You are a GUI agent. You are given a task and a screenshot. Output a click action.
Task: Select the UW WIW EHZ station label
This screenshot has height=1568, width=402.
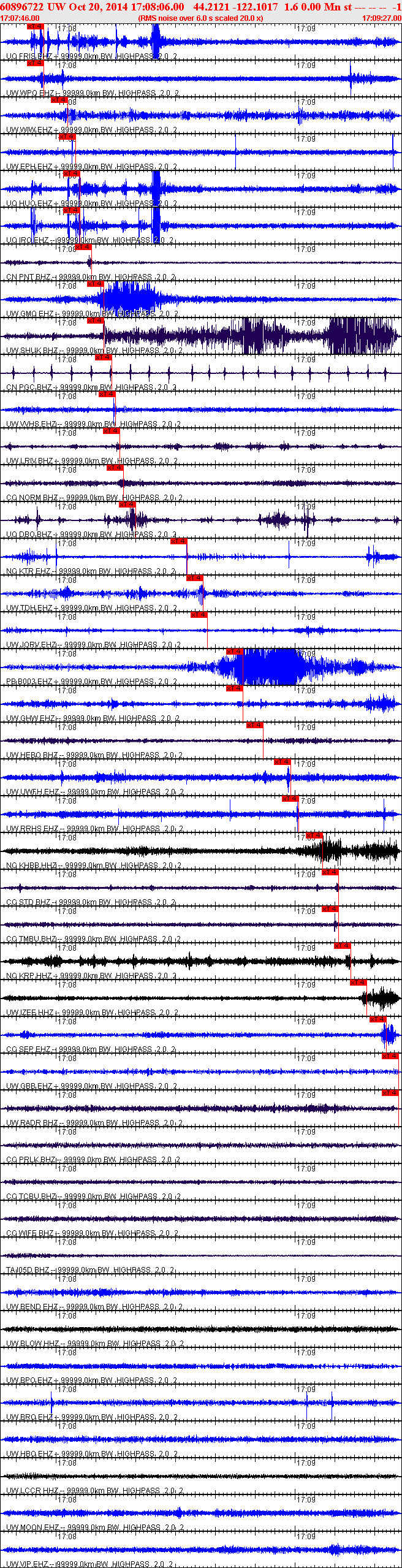point(29,130)
